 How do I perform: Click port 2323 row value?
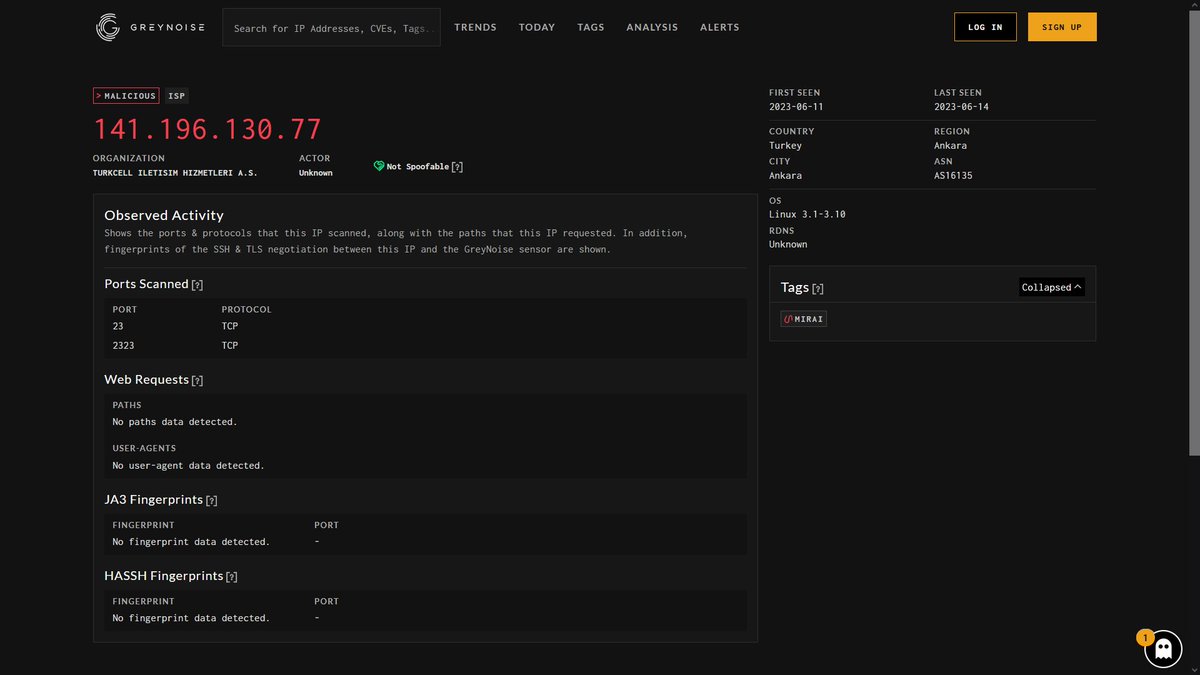coord(124,346)
